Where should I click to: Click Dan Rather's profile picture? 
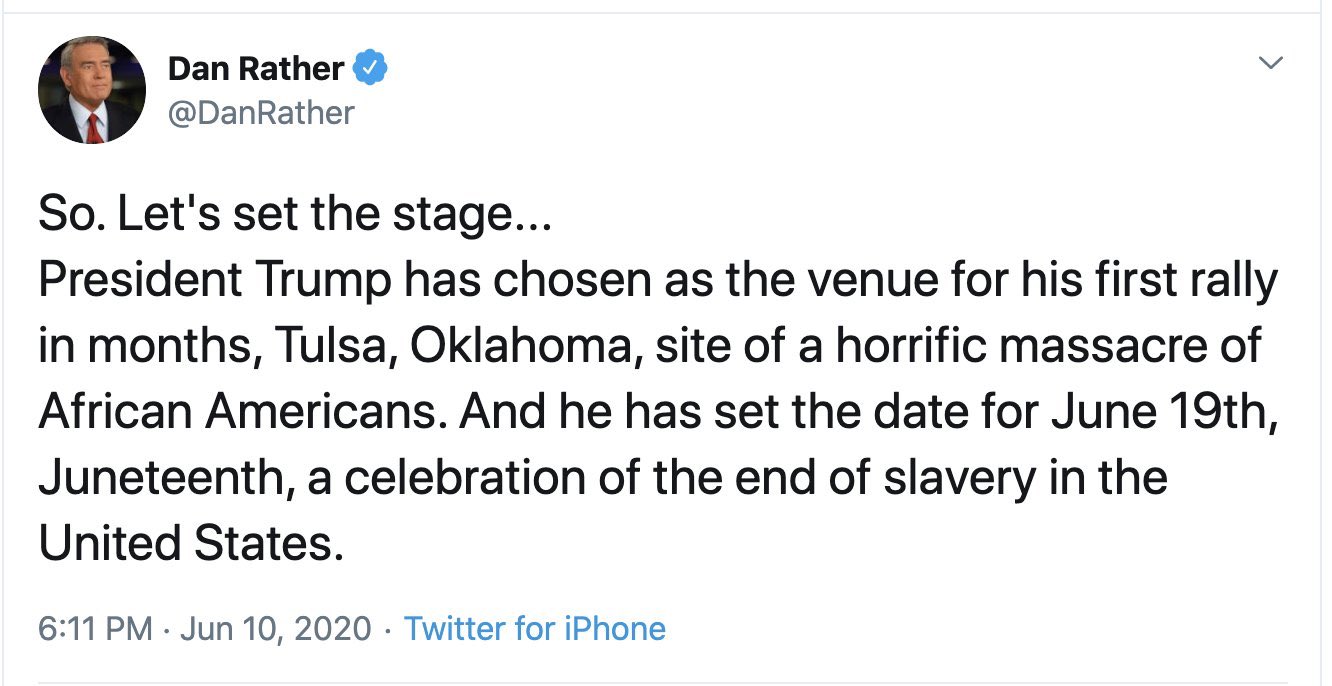[x=92, y=90]
